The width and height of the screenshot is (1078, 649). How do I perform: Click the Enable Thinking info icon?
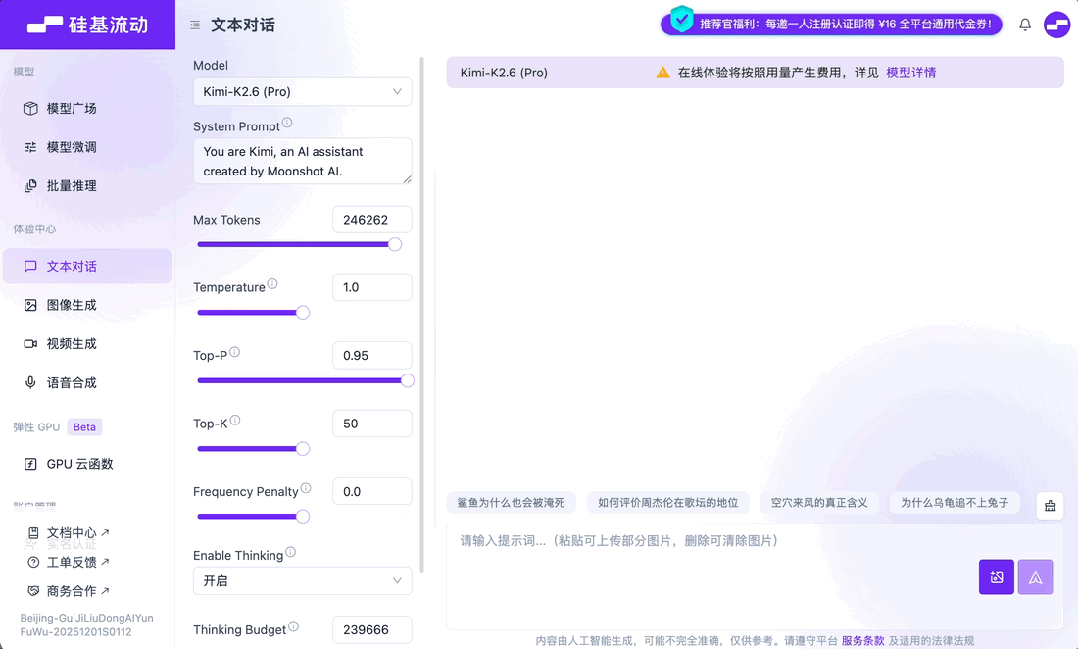click(290, 551)
